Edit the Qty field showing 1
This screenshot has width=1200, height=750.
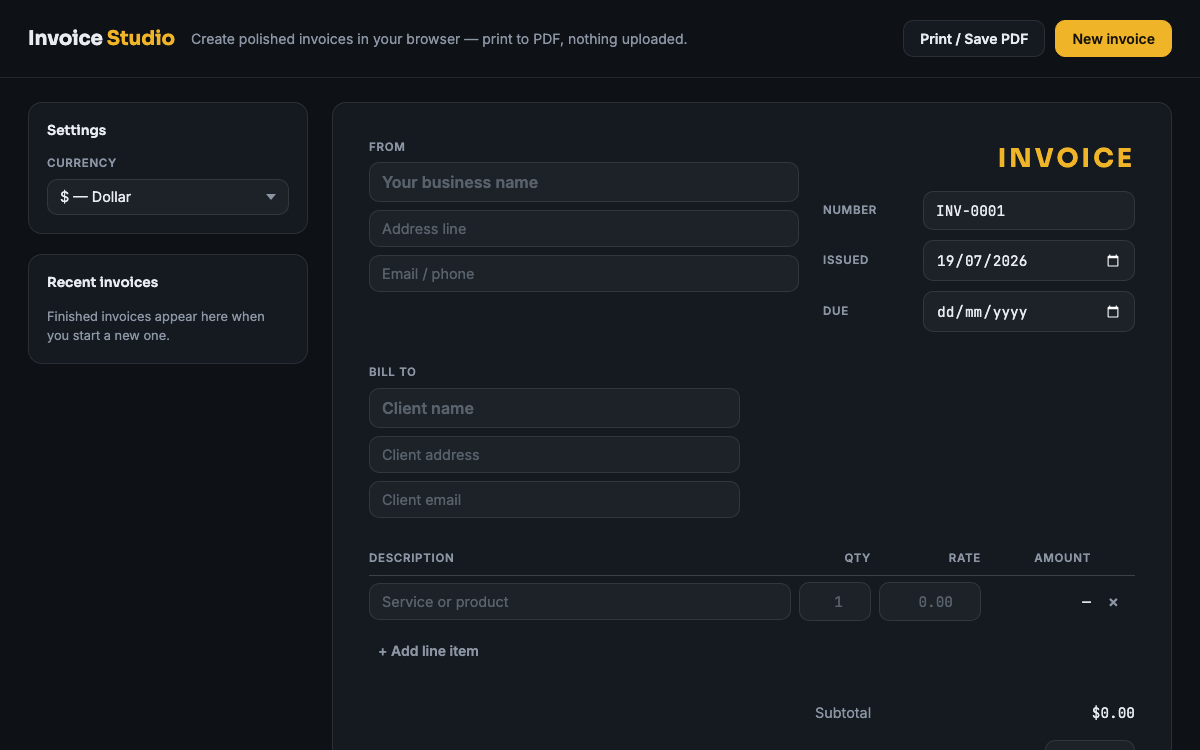(x=835, y=602)
